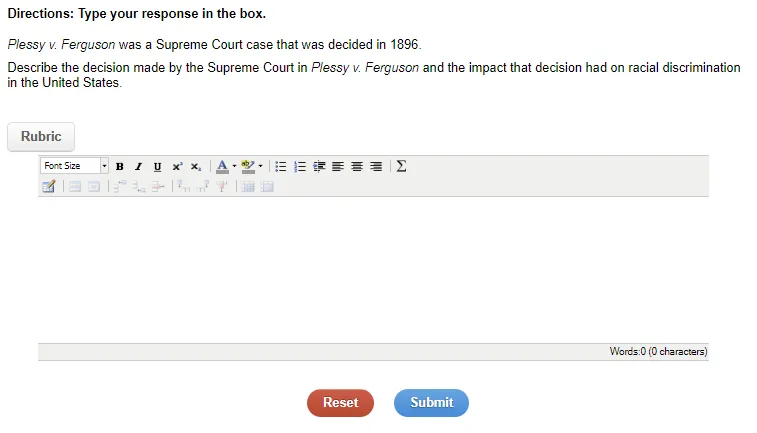Open the Font Size dropdown
This screenshot has width=757, height=433.
click(x=74, y=166)
